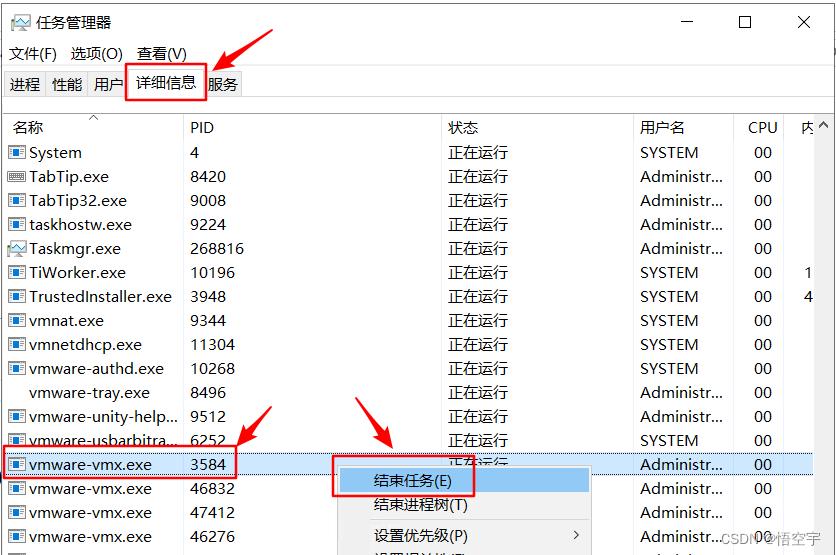This screenshot has height=555, width=836.
Task: Click PID cell 3948
Action: (x=208, y=296)
